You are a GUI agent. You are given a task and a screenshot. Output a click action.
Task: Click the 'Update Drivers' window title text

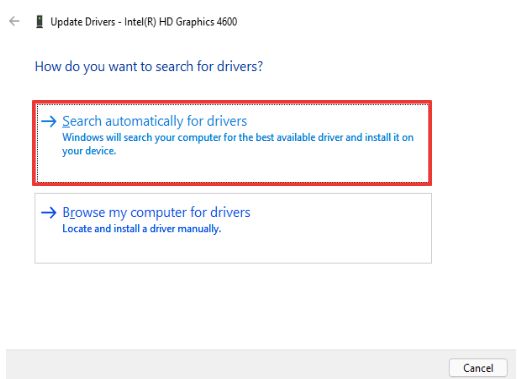point(83,22)
